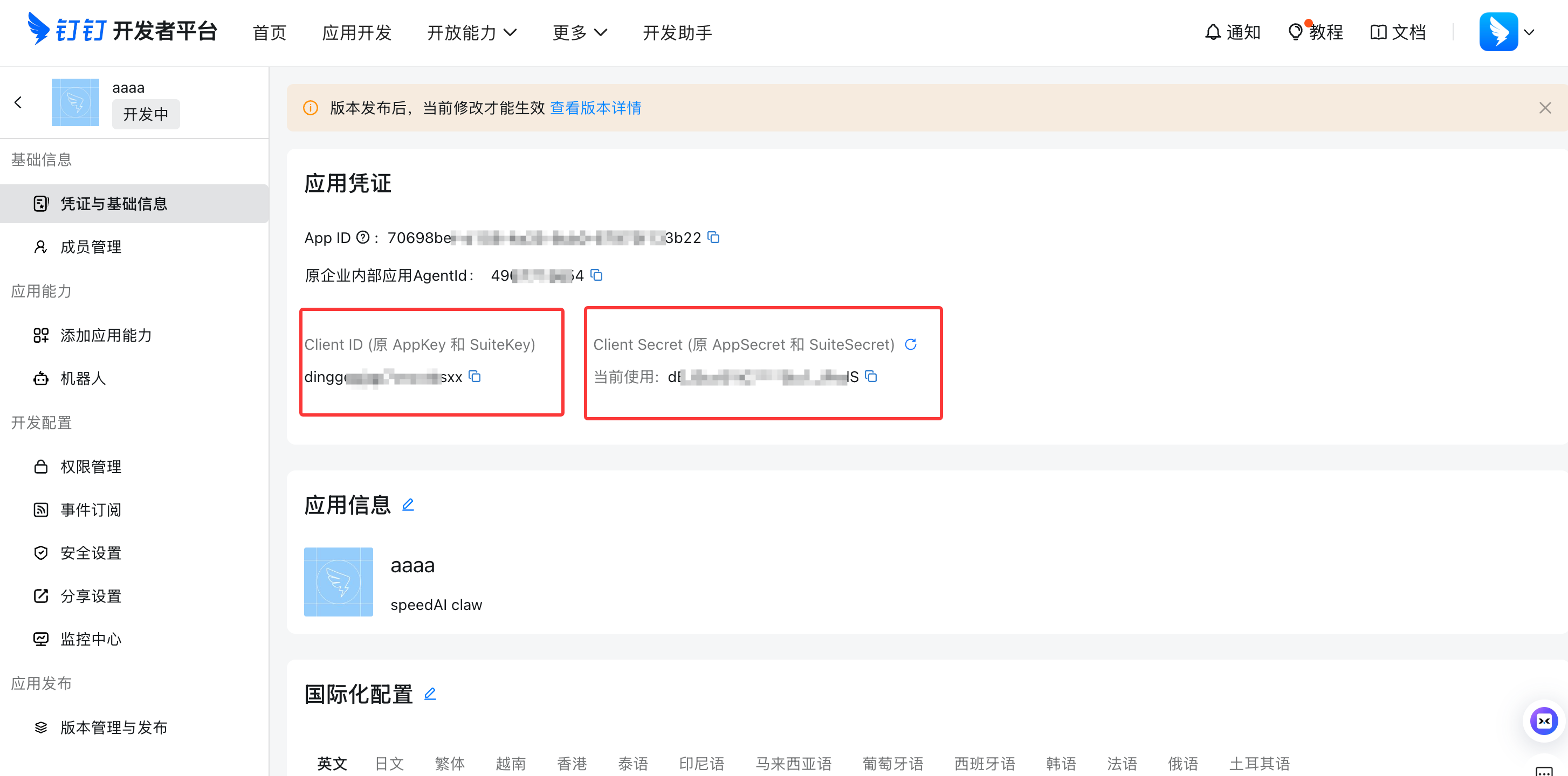Switch to the 韩语 language tab

tap(1061, 763)
